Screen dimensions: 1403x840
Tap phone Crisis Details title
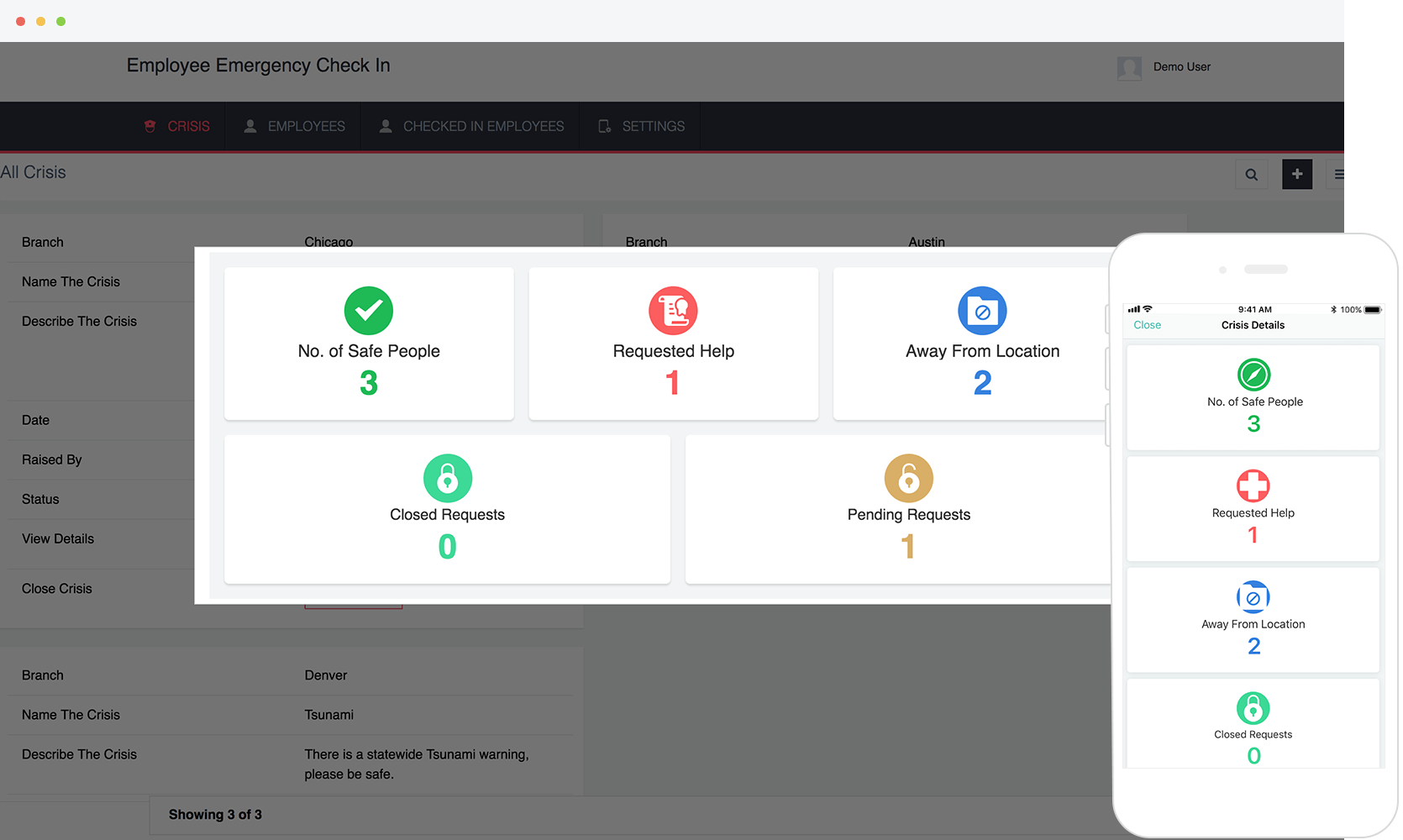tap(1253, 325)
